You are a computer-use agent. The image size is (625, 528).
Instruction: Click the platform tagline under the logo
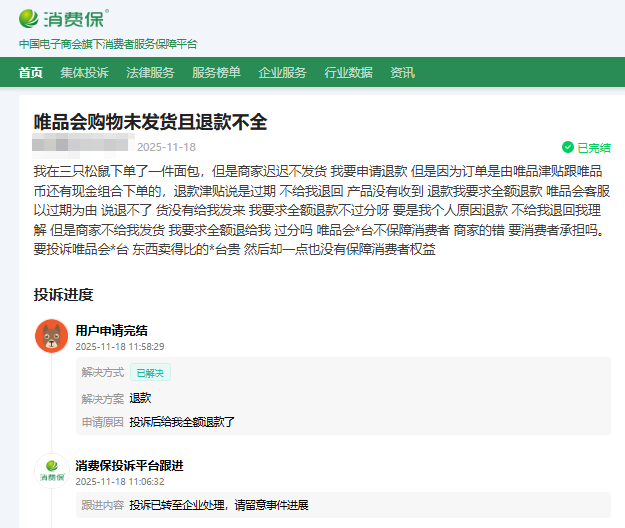[108, 44]
